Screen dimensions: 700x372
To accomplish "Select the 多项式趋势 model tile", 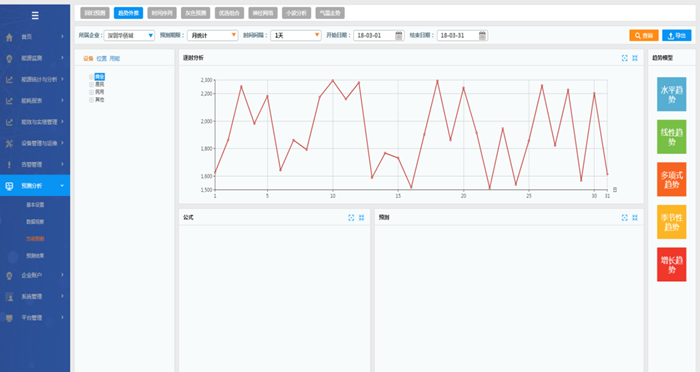I will [671, 180].
